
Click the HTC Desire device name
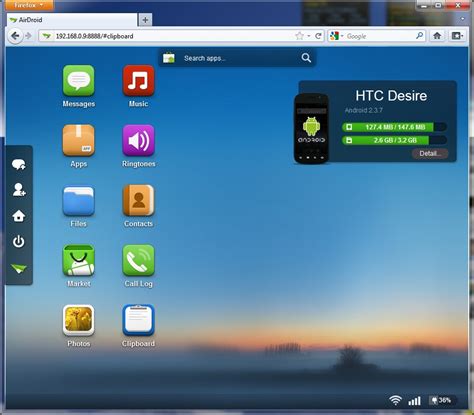391,96
